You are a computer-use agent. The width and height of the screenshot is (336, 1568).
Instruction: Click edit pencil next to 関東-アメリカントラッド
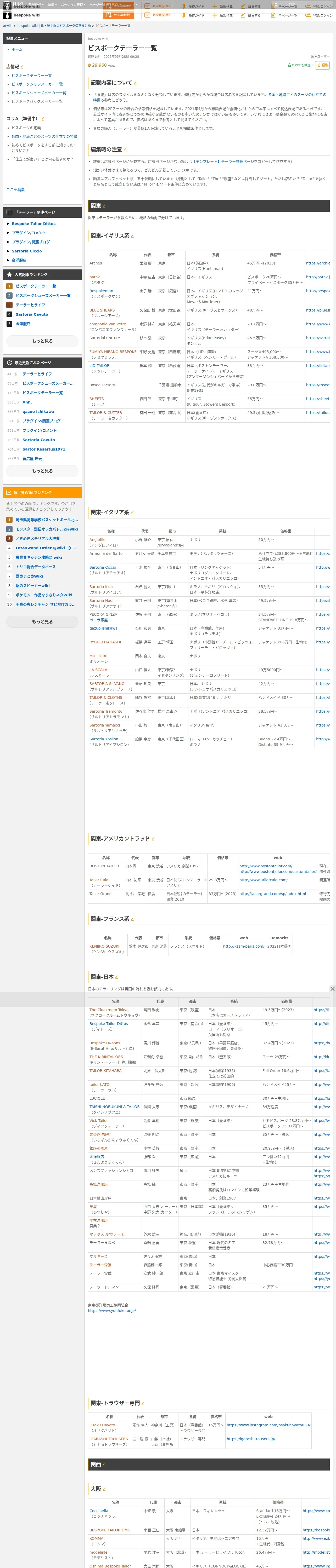(x=153, y=839)
